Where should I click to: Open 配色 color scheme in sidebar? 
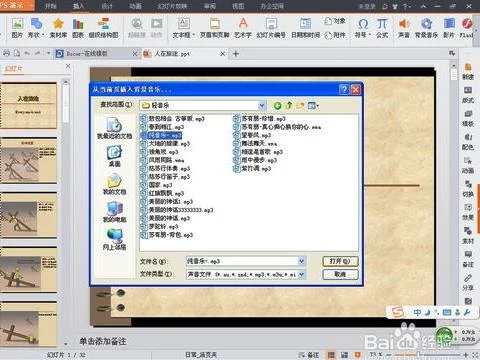point(468,142)
